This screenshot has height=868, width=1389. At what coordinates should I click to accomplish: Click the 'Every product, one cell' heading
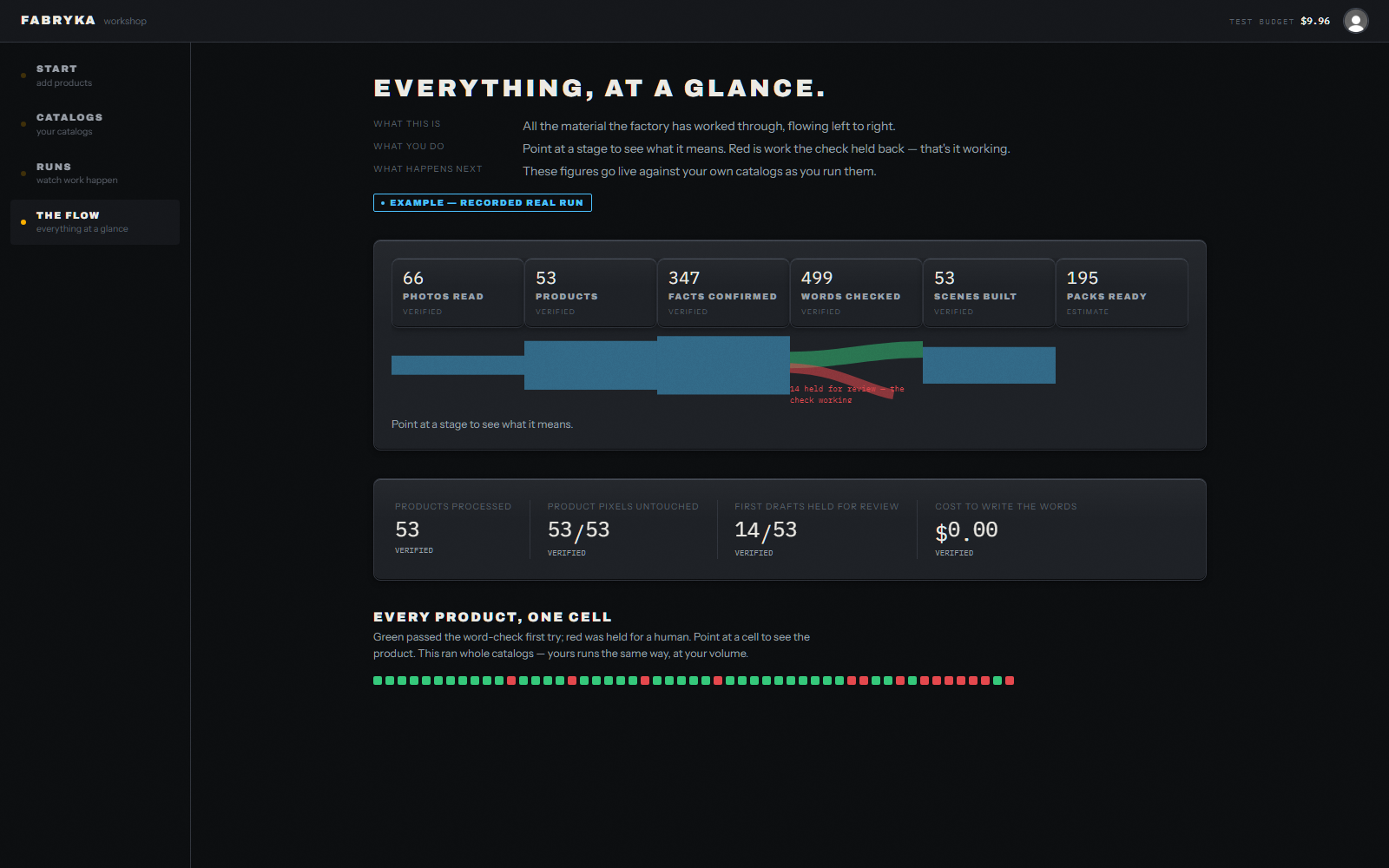[x=492, y=617]
